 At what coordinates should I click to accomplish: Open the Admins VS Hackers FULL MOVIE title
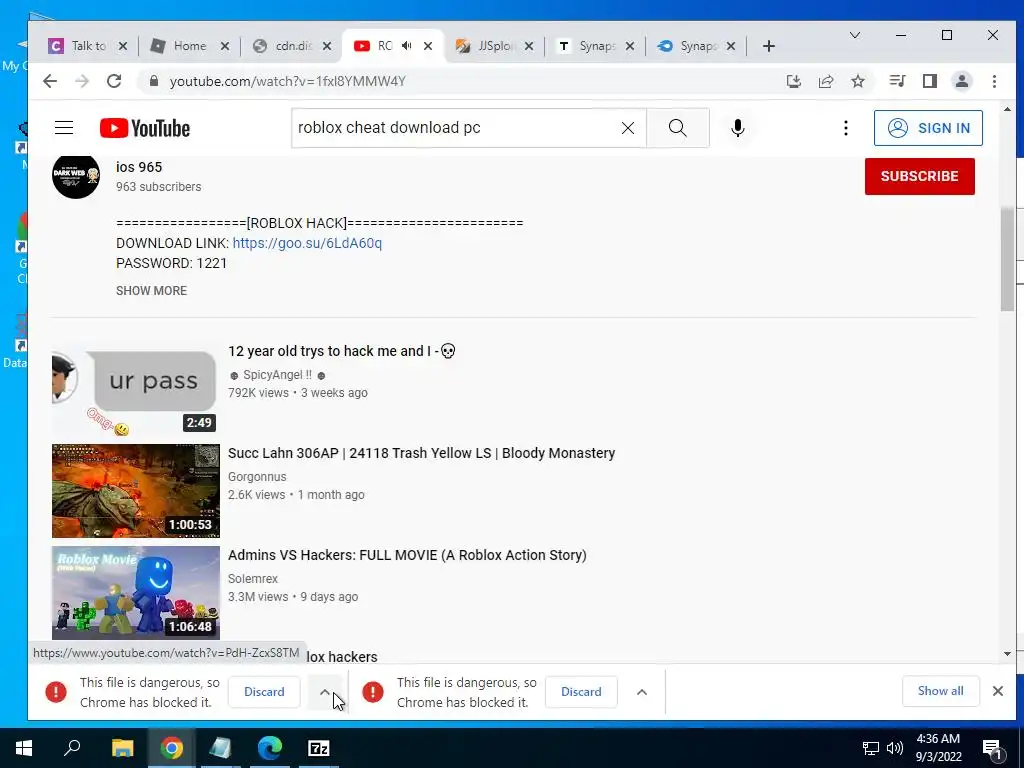coord(407,555)
